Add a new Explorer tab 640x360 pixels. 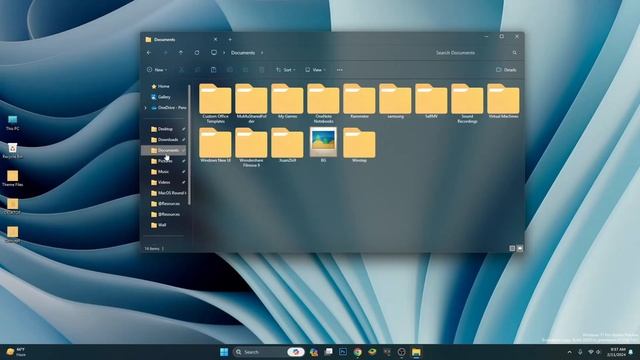tap(230, 40)
